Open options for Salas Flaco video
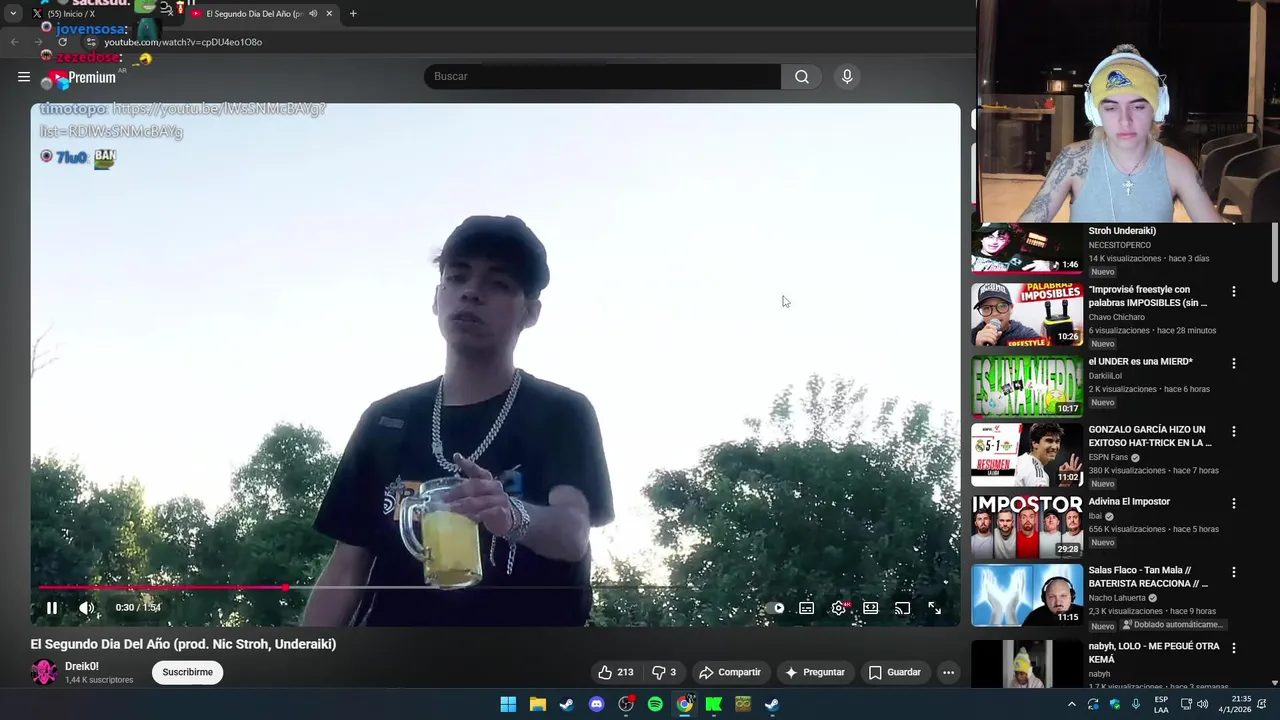 pos(1233,572)
